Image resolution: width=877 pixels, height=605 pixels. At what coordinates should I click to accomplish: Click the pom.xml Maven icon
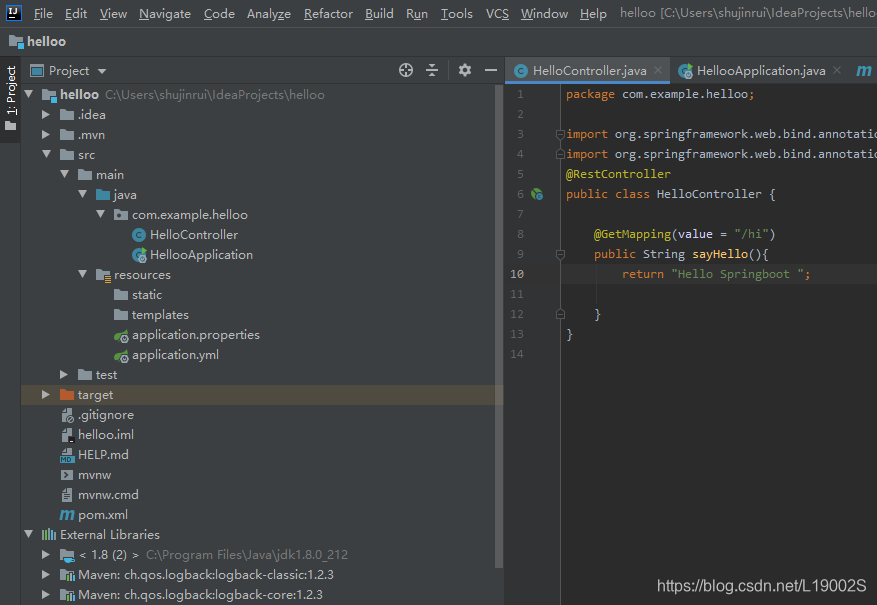tap(67, 515)
